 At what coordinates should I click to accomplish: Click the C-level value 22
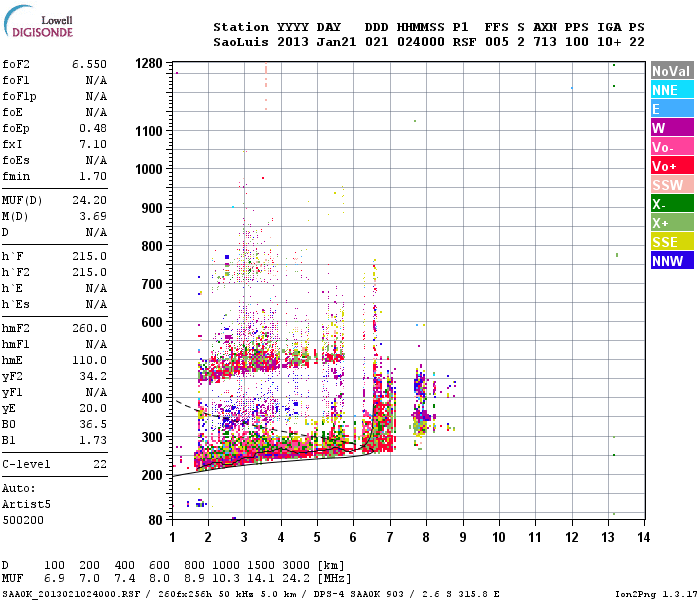[x=100, y=464]
